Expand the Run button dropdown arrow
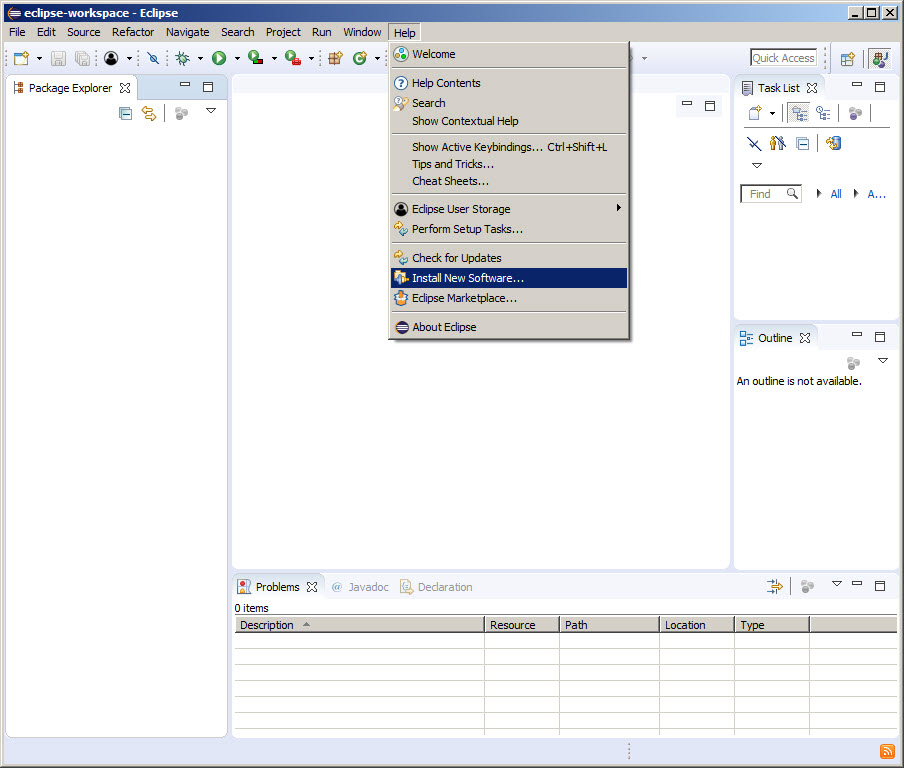Screen dimensions: 904x768 [x=237, y=59]
